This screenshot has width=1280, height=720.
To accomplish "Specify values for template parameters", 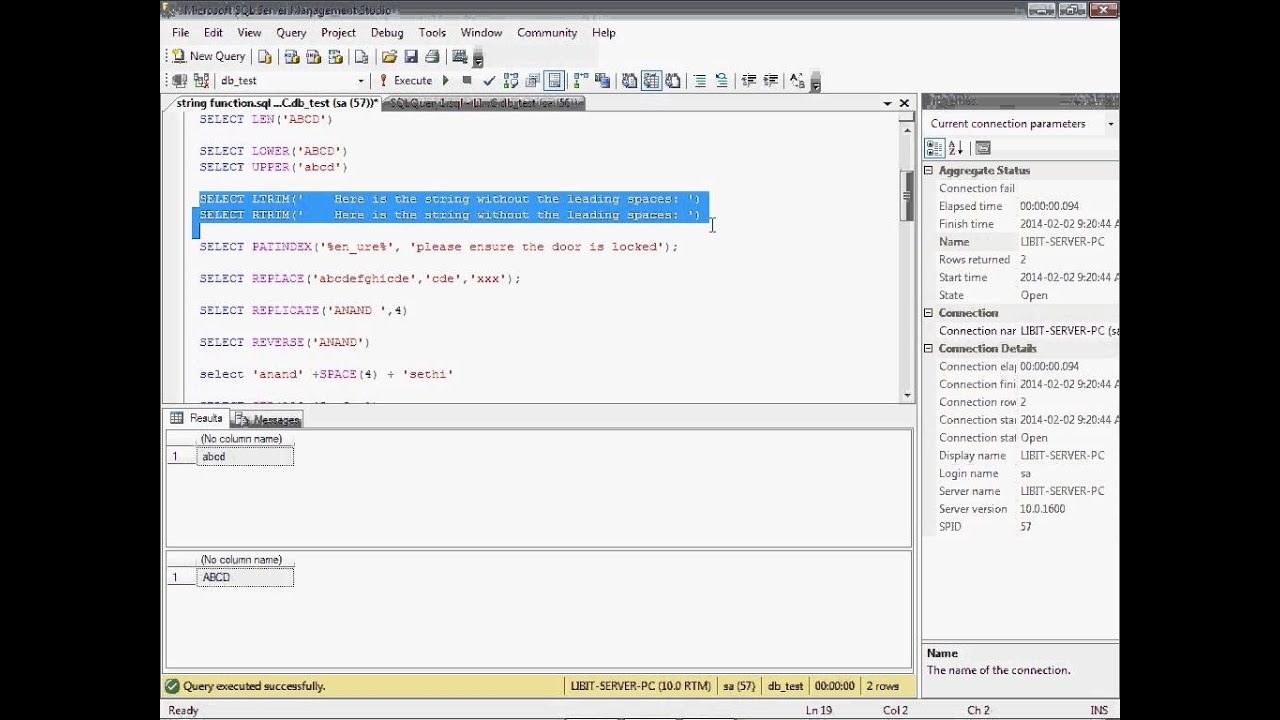I will coord(797,81).
